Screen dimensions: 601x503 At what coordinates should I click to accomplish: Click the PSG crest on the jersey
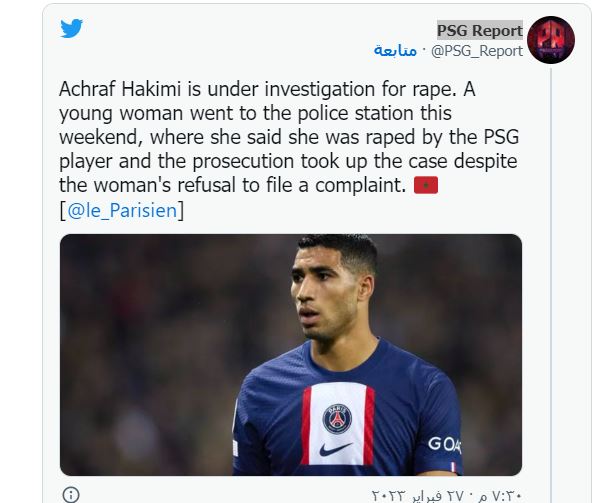(337, 419)
